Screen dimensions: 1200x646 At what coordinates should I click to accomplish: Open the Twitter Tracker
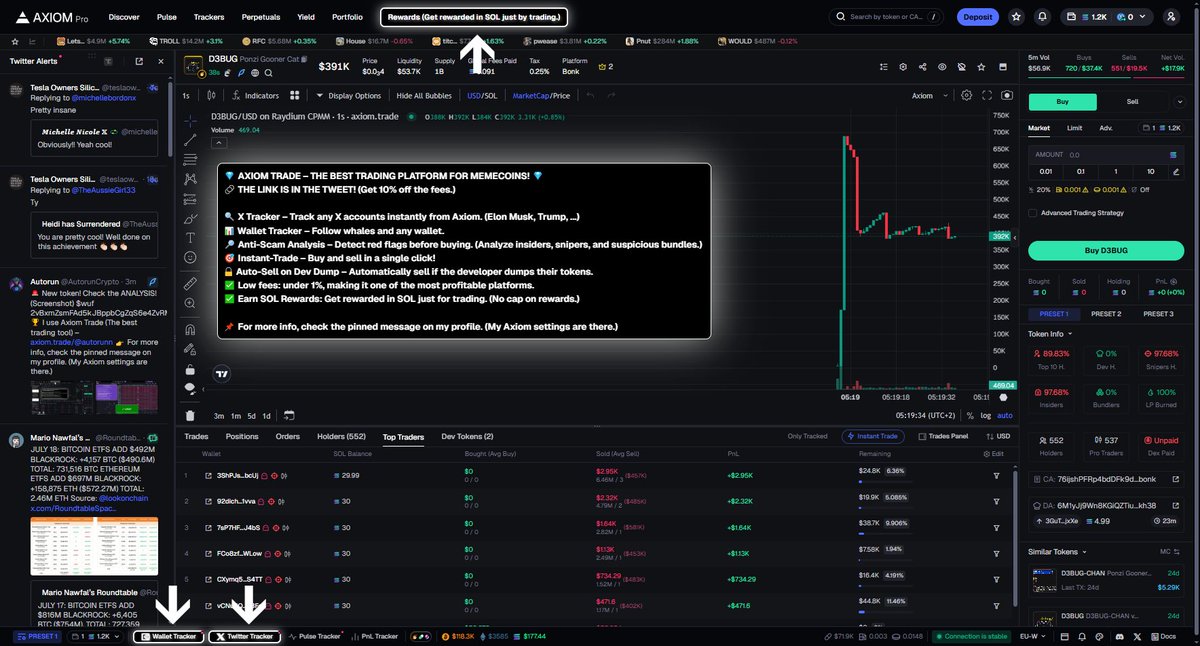coord(245,636)
